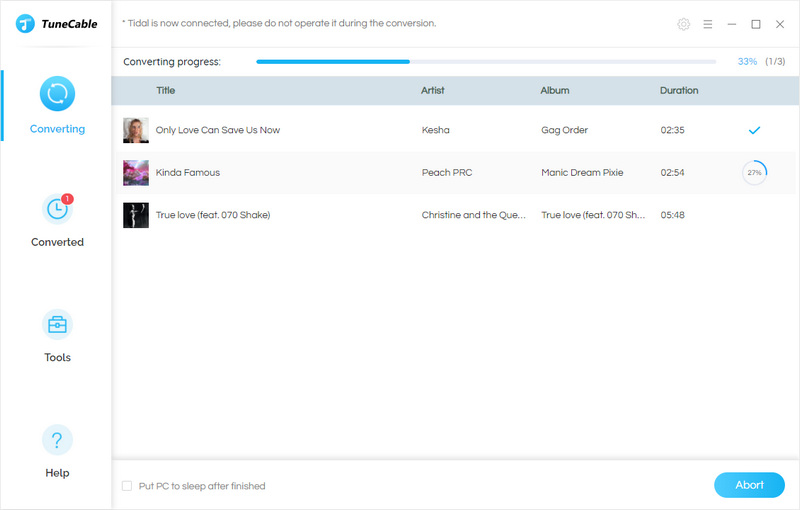The height and width of the screenshot is (510, 800).
Task: Open the hamburger menu icon
Action: 708,24
